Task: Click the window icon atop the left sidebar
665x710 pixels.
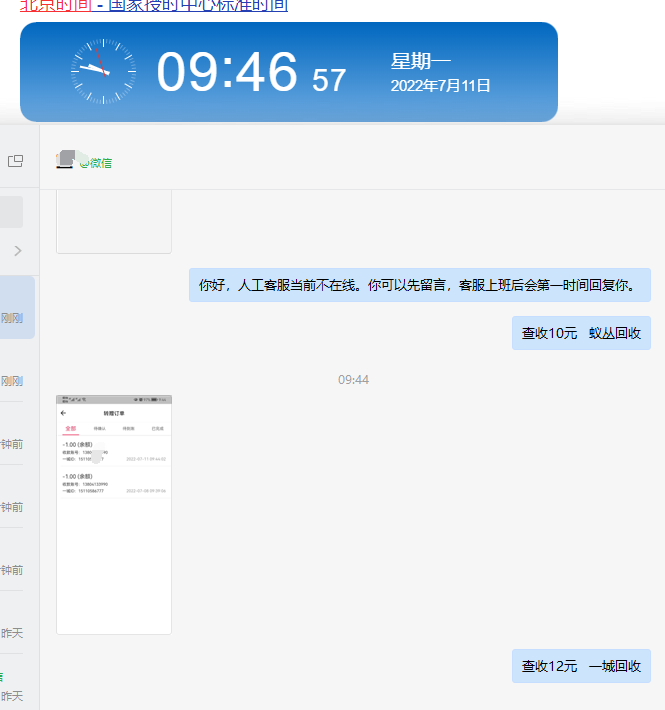Action: 15,160
